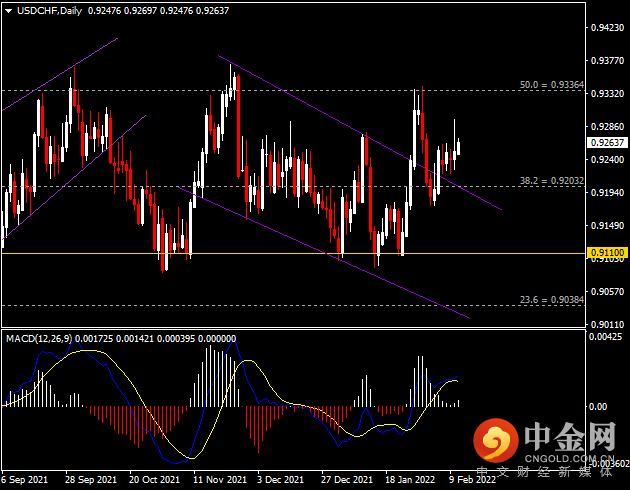
Task: Click the 3 Dec 2021 date label
Action: tap(280, 480)
